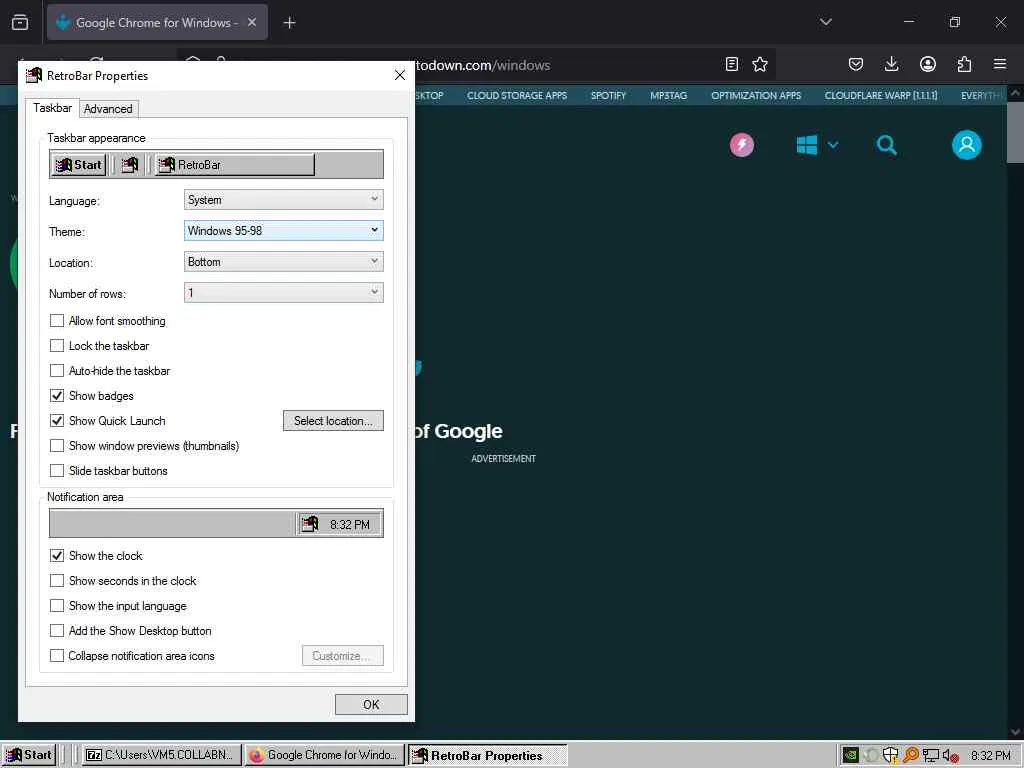The image size is (1024, 768).
Task: Click the taskbar Start button
Action: click(x=29, y=755)
